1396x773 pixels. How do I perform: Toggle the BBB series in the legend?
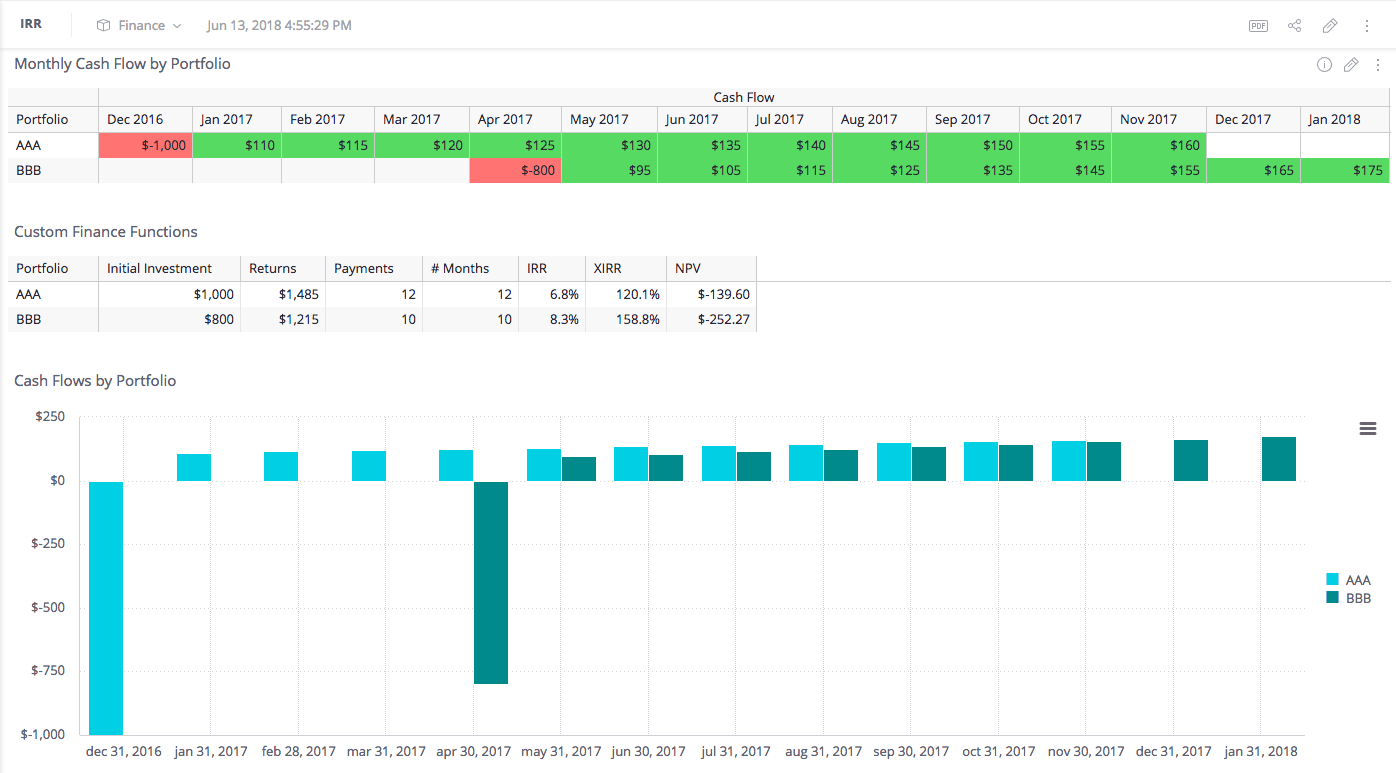[1347, 598]
